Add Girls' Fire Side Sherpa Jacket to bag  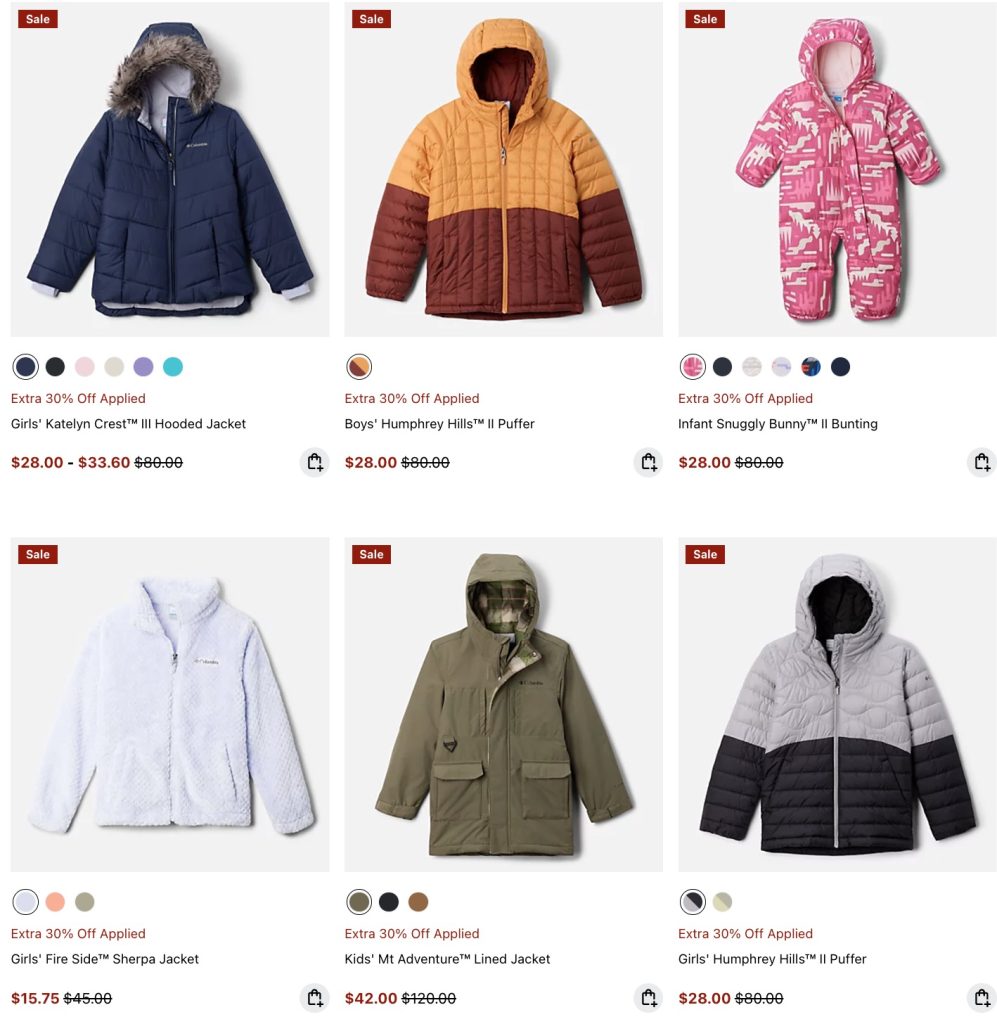[x=315, y=998]
